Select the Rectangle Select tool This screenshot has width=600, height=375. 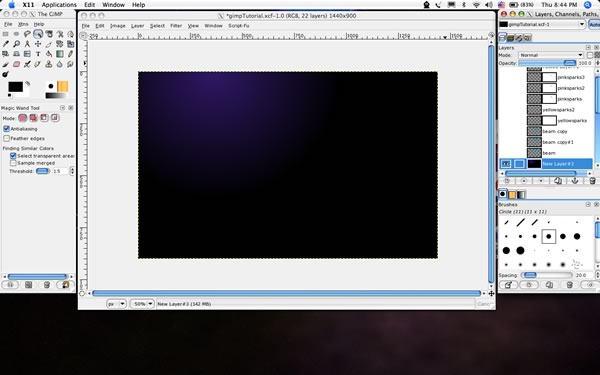coord(5,34)
